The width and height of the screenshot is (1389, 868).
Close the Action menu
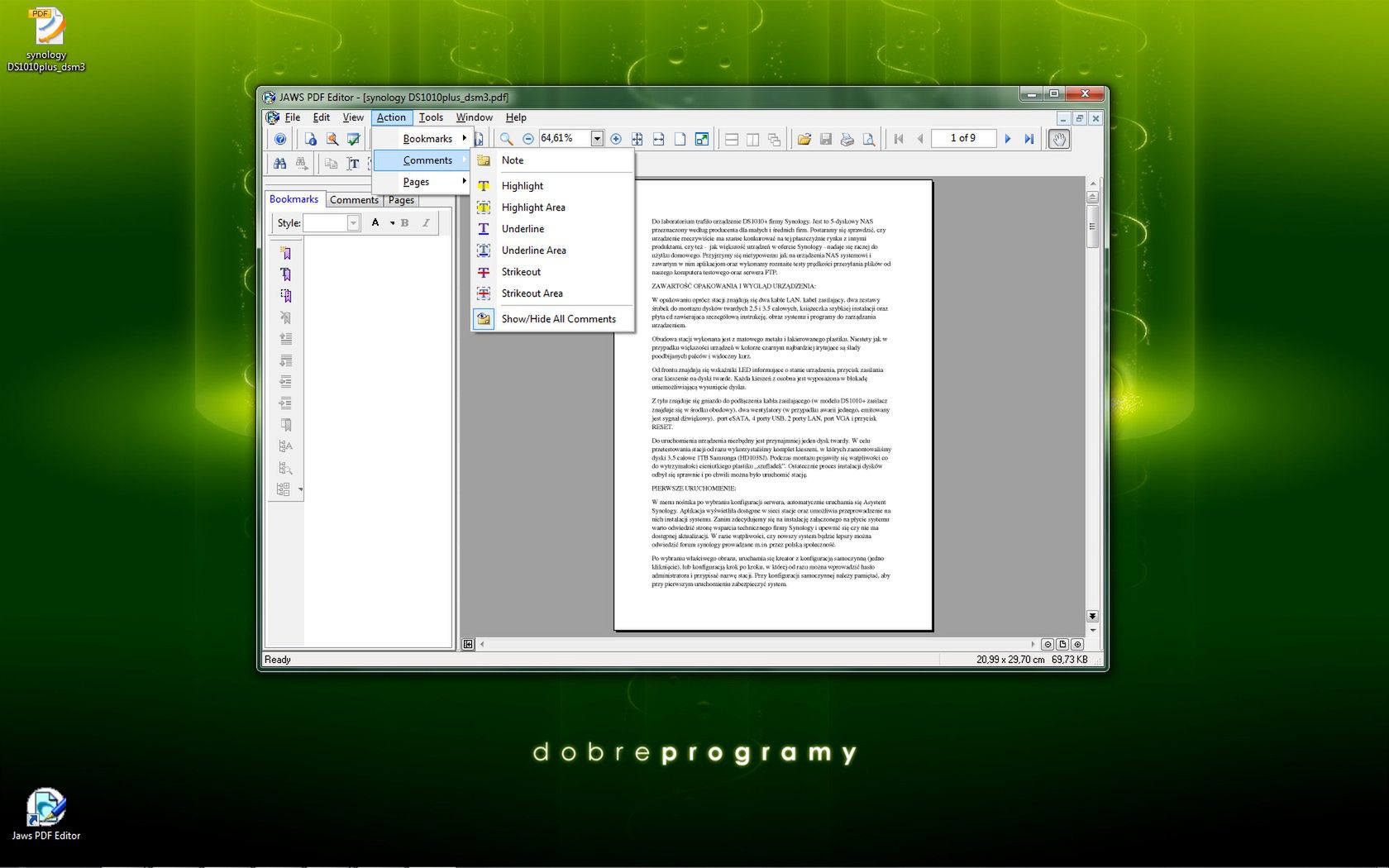pyautogui.click(x=391, y=117)
